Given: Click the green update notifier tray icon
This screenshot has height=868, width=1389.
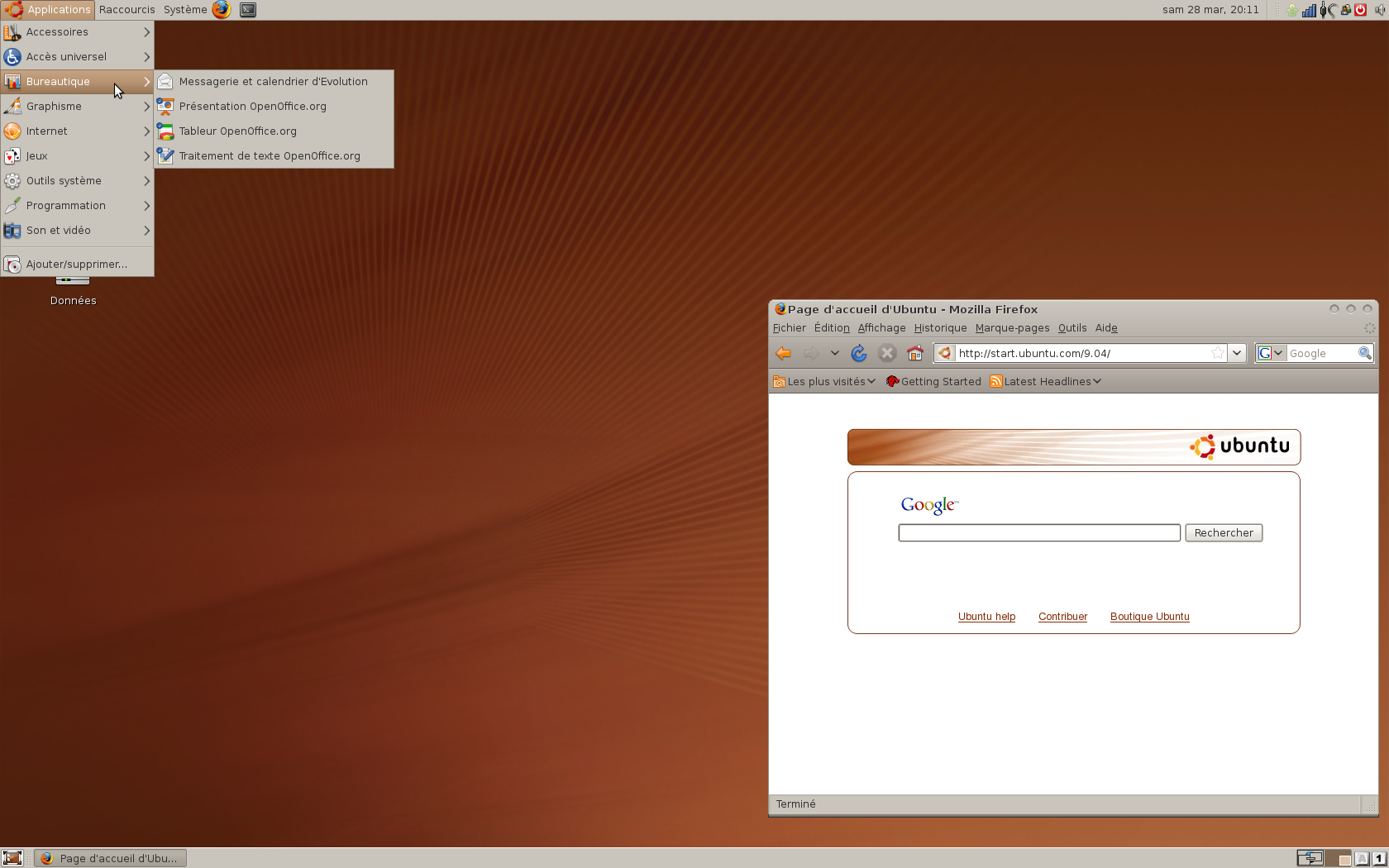Looking at the screenshot, I should [x=1292, y=10].
